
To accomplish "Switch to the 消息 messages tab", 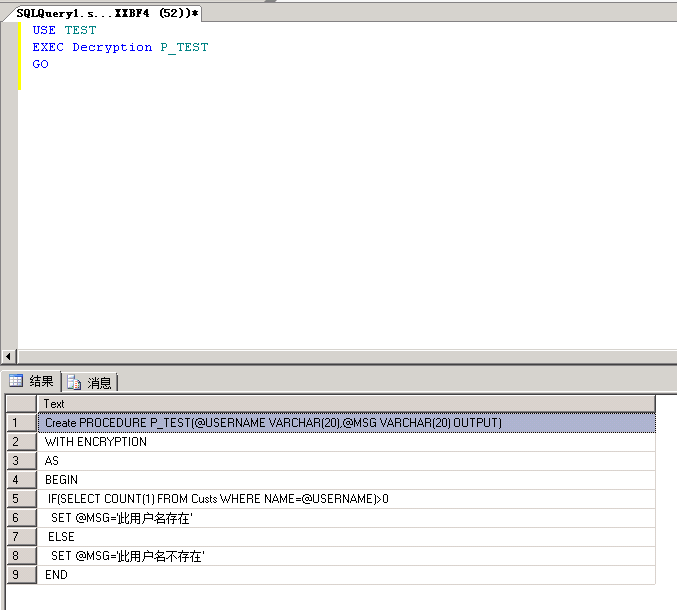I will (89, 382).
